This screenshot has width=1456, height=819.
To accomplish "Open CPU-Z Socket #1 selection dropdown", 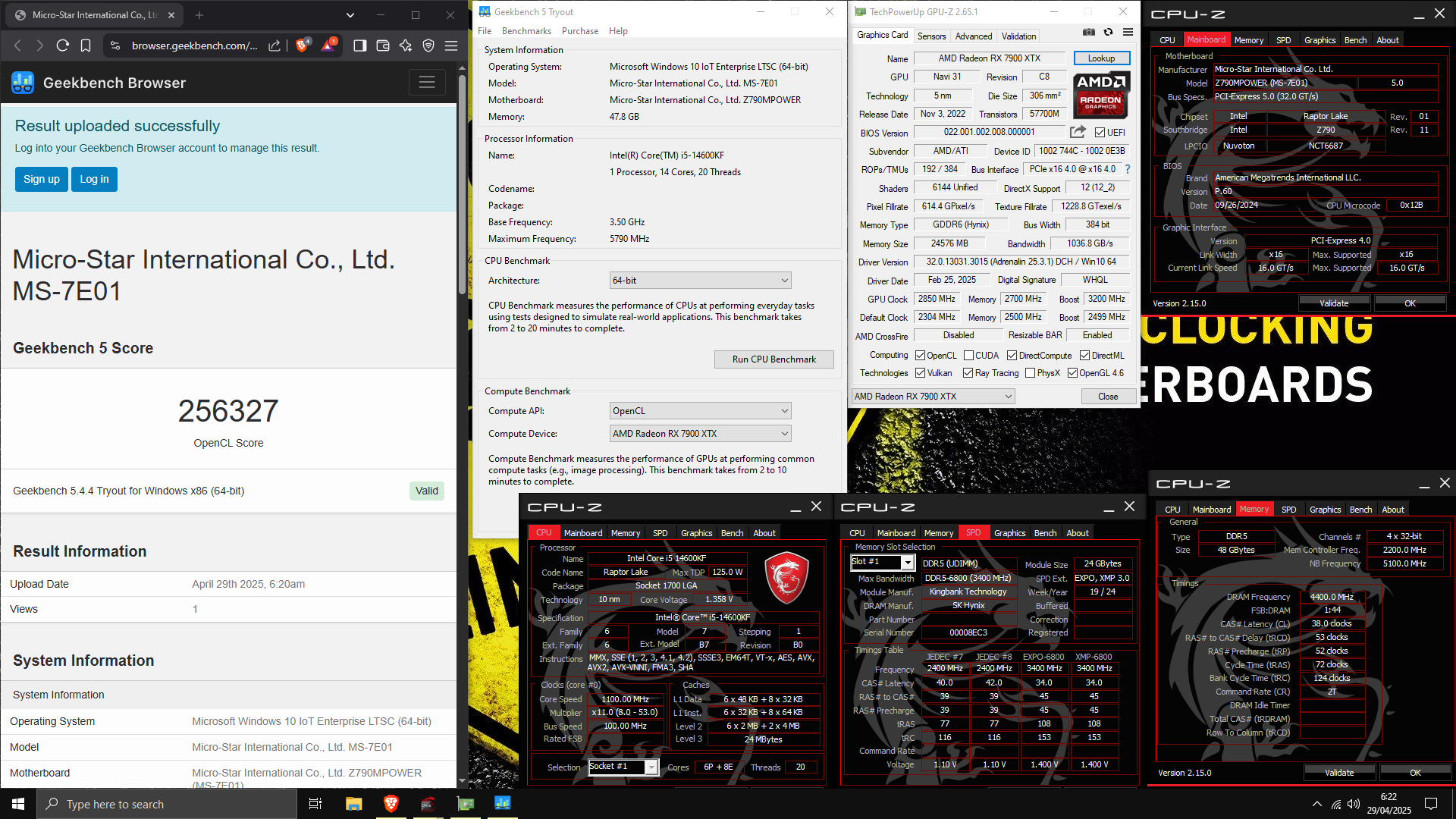I will click(623, 767).
